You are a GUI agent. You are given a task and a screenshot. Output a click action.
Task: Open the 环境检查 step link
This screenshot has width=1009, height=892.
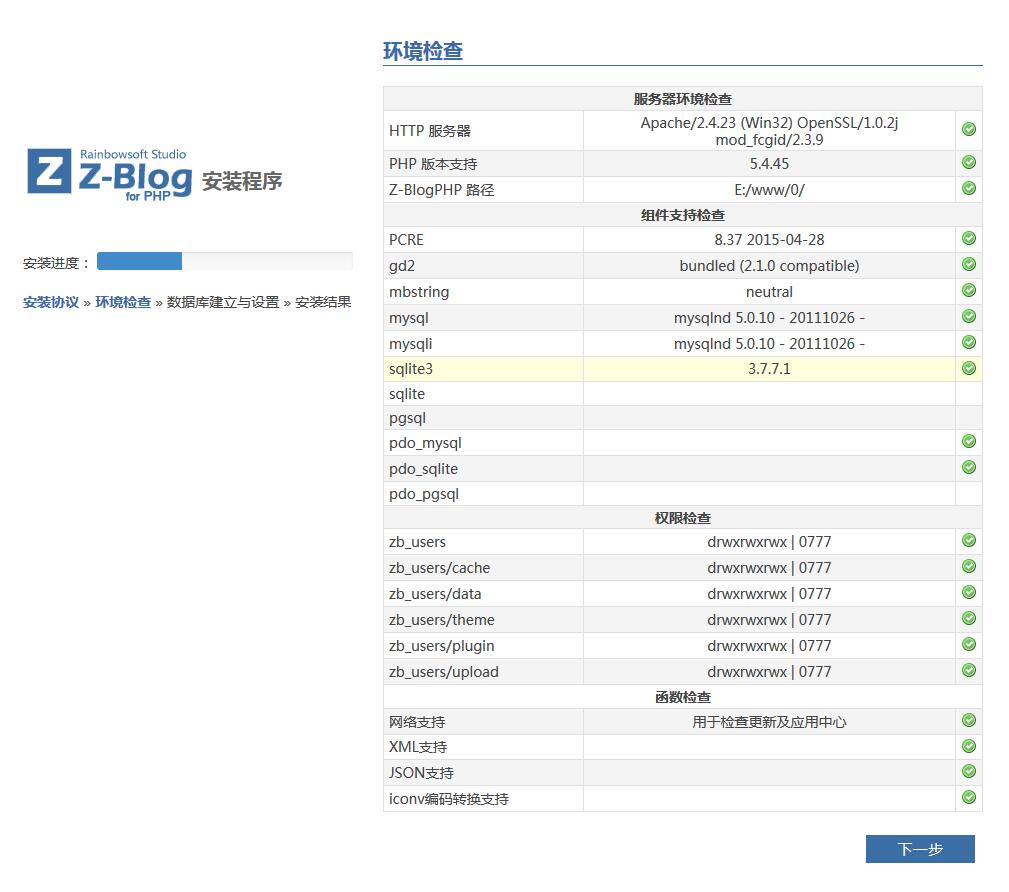(123, 302)
